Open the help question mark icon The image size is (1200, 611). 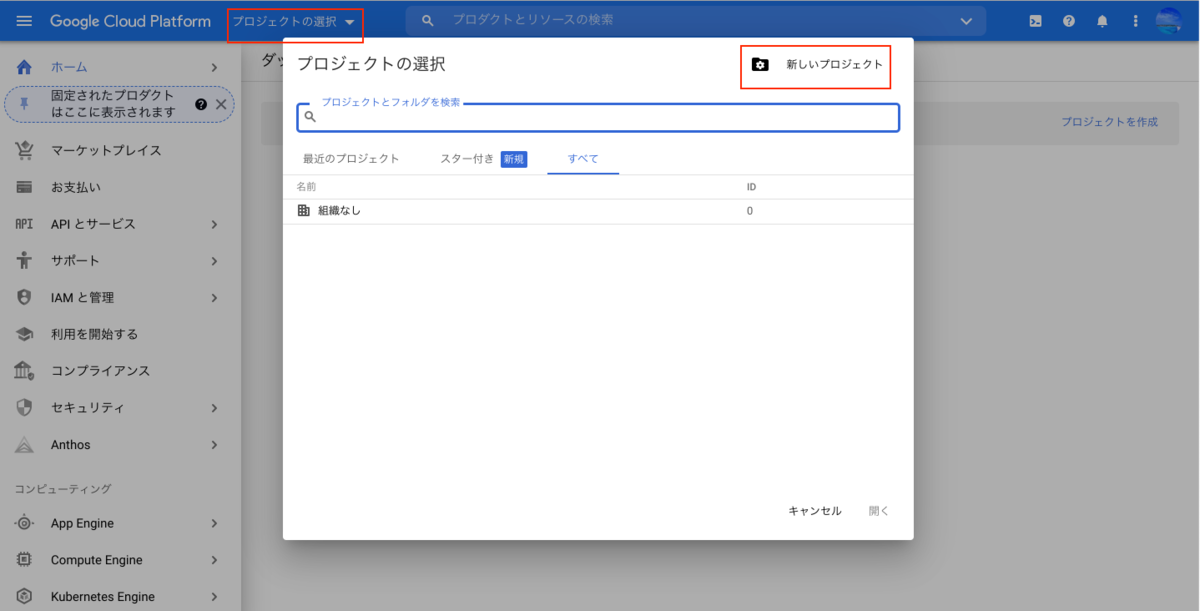pyautogui.click(x=1068, y=20)
